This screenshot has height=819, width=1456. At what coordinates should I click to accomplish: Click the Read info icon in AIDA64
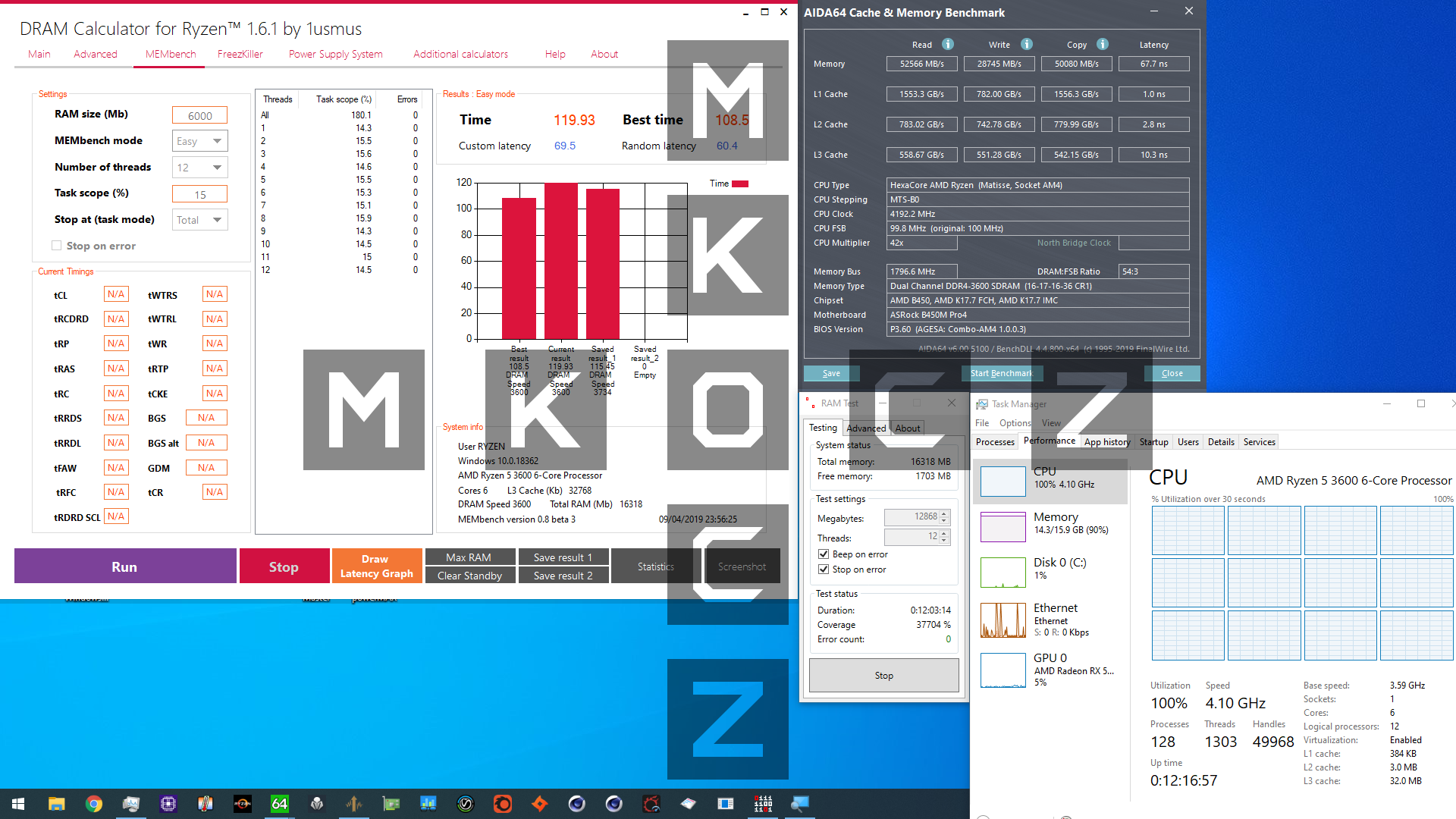coord(948,44)
